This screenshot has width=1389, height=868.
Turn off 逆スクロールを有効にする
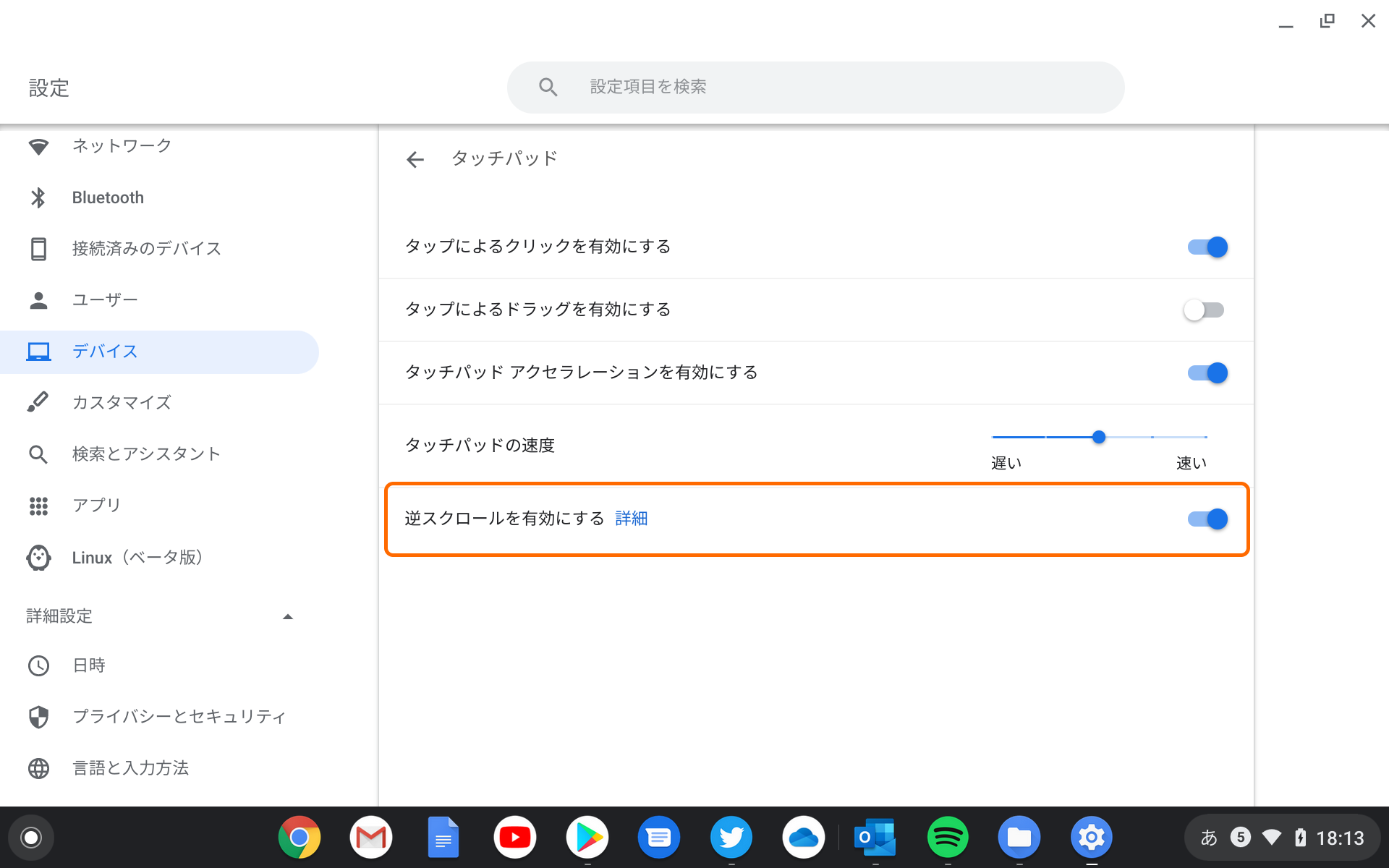pos(1207,519)
